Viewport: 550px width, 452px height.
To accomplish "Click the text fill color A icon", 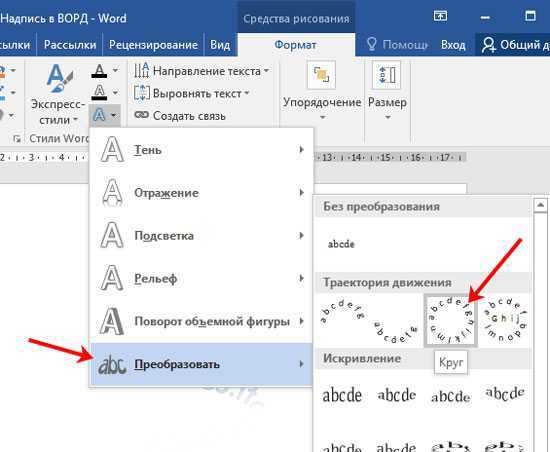I will click(99, 71).
